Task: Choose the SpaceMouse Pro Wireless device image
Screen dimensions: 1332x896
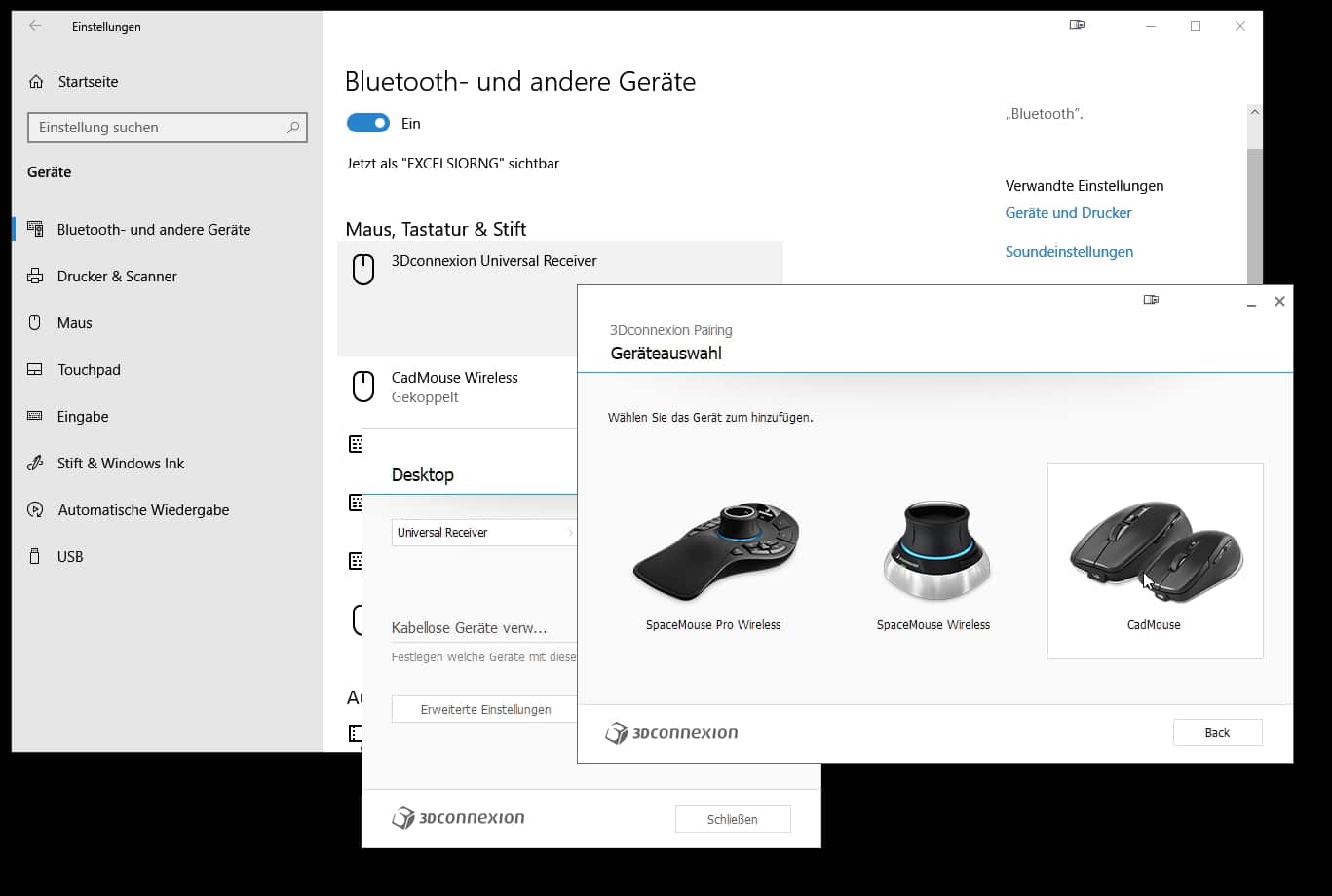Action: (x=716, y=553)
